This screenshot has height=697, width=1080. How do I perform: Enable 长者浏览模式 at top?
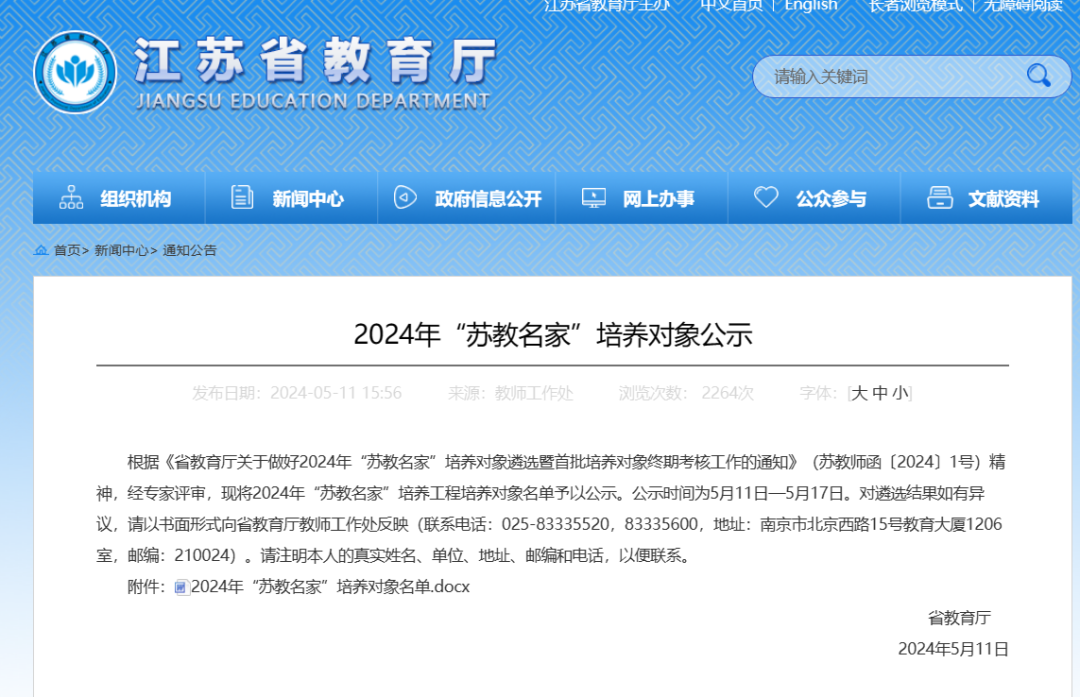click(916, 6)
